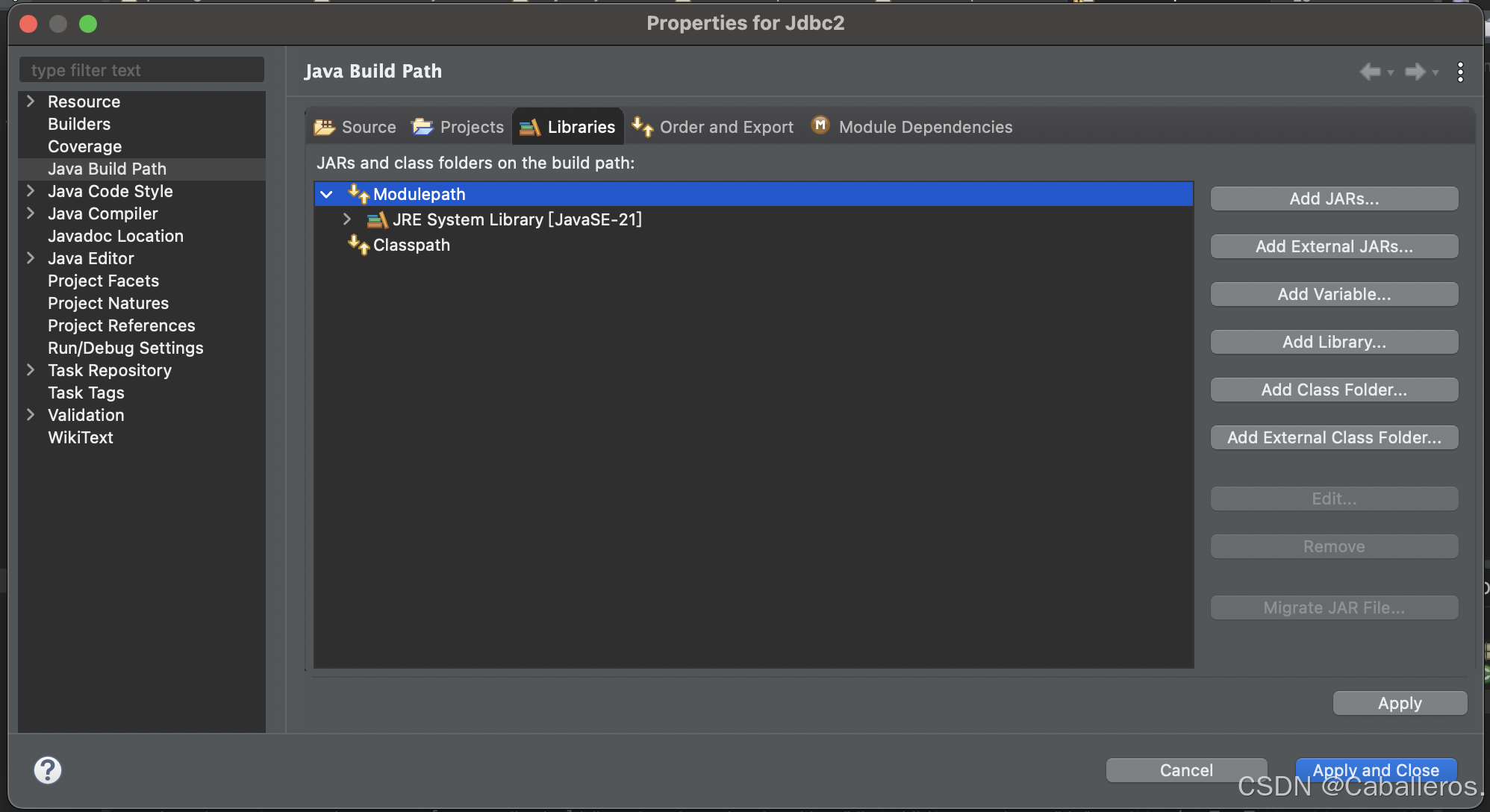Click the back navigation arrow icon
The width and height of the screenshot is (1490, 812).
click(x=1371, y=72)
